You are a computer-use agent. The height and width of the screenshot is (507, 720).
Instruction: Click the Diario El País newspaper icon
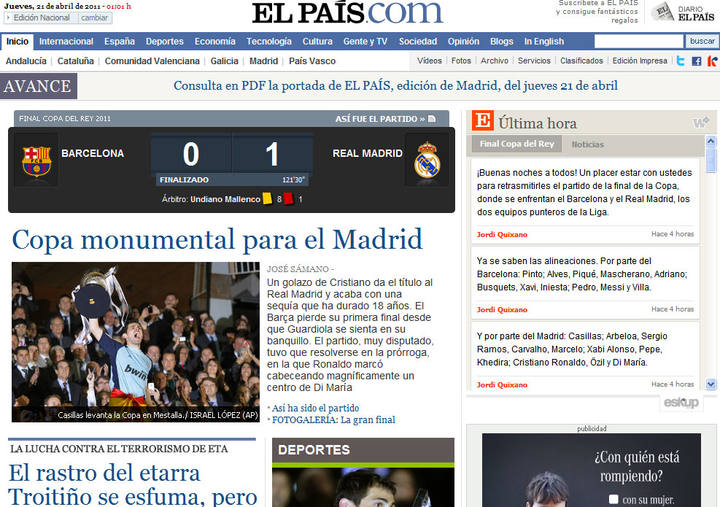[x=662, y=12]
